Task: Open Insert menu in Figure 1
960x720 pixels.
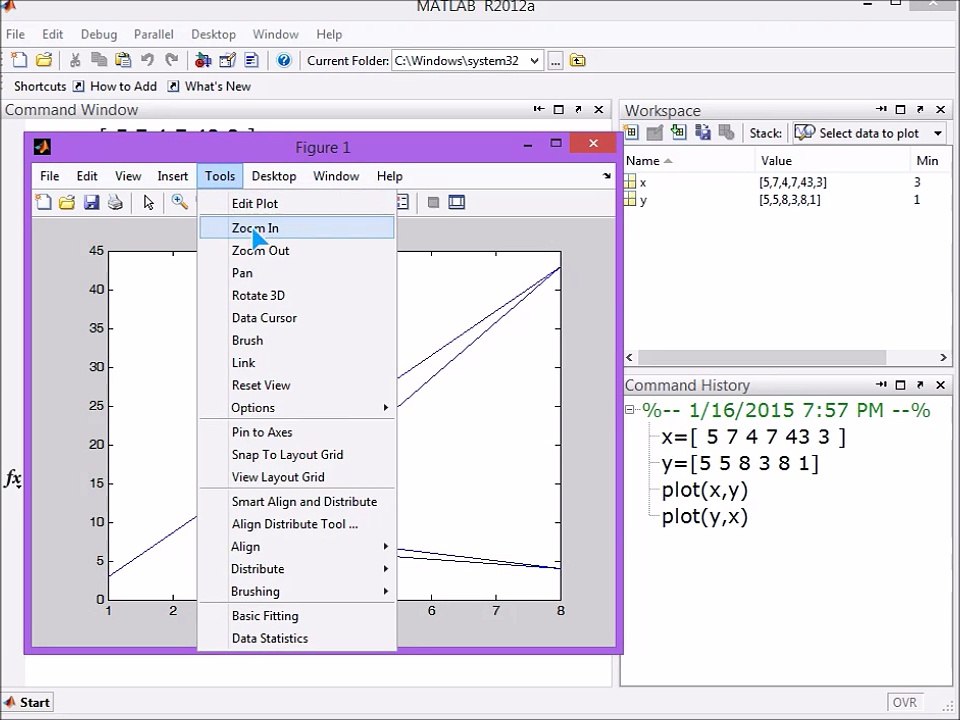Action: coord(173,176)
